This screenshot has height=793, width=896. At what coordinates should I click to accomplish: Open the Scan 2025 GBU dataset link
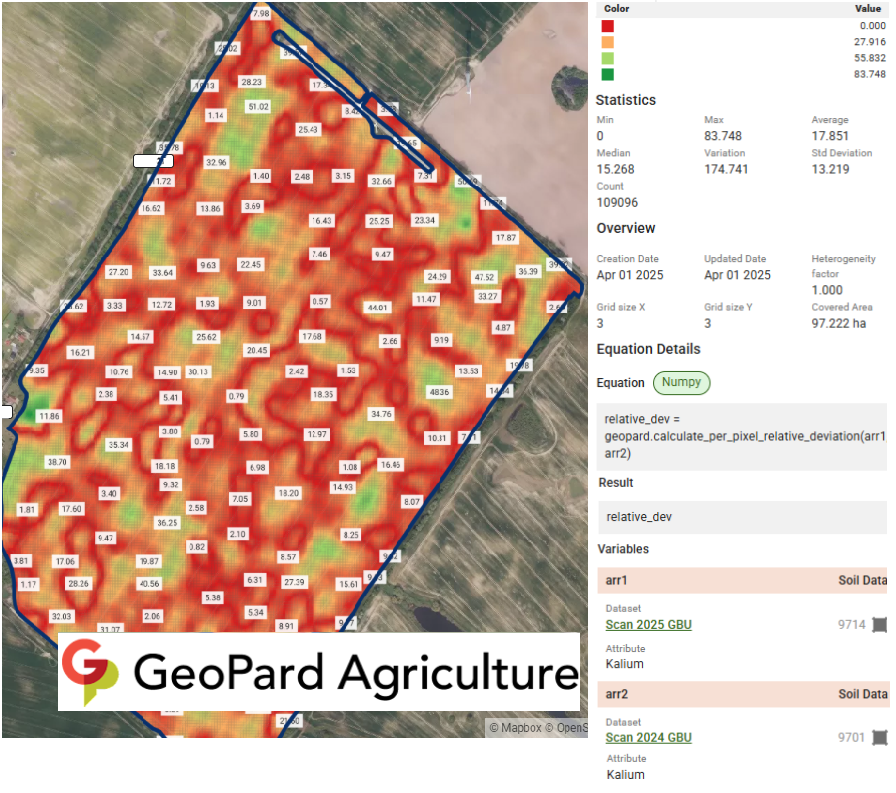point(648,625)
